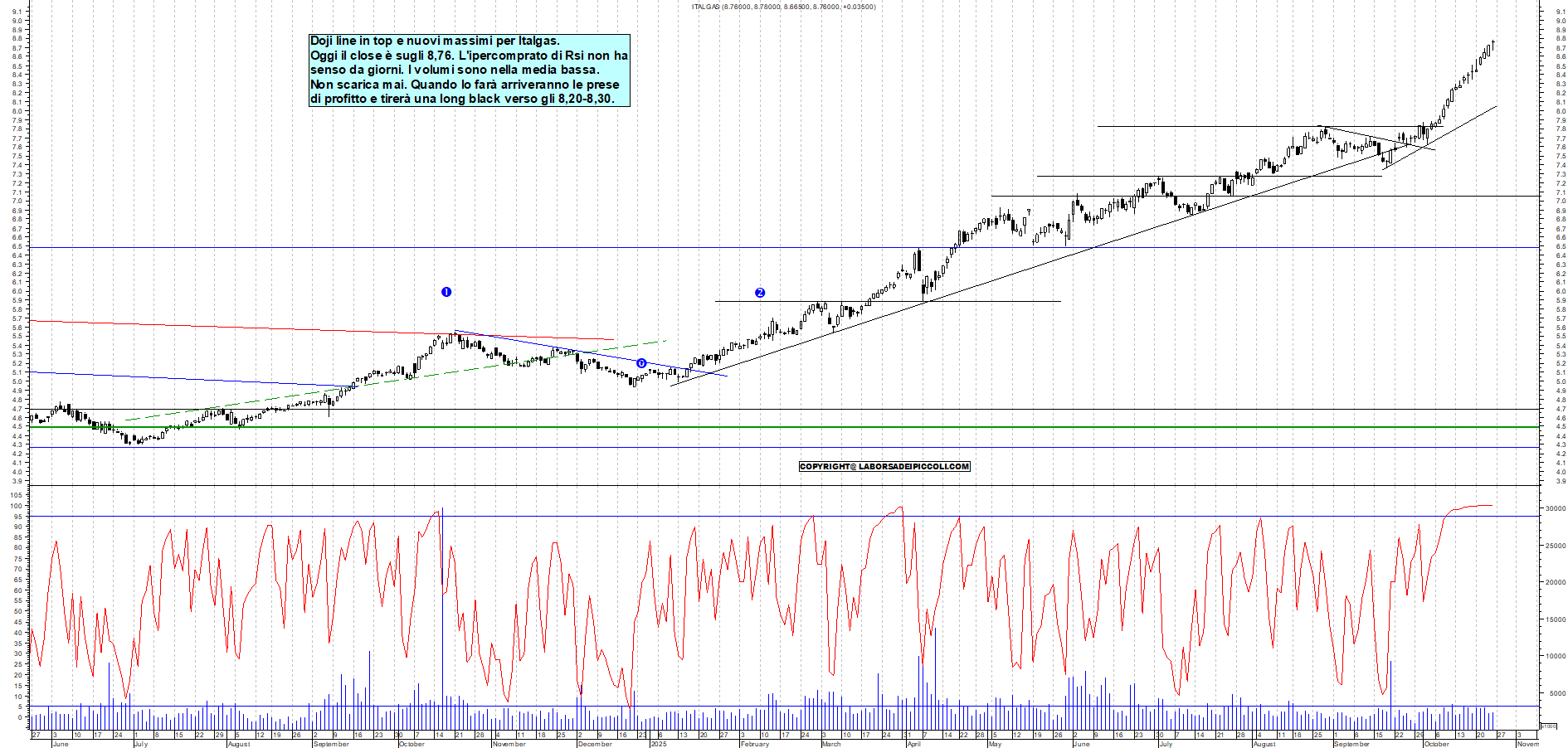Image resolution: width=1568 pixels, height=748 pixels.
Task: Click the ITALGAS quote title text
Action: (782, 7)
